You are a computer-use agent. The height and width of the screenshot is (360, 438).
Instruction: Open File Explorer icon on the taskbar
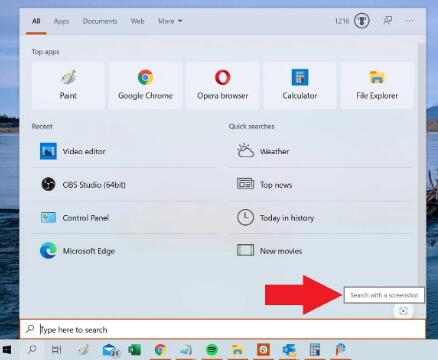click(237, 350)
